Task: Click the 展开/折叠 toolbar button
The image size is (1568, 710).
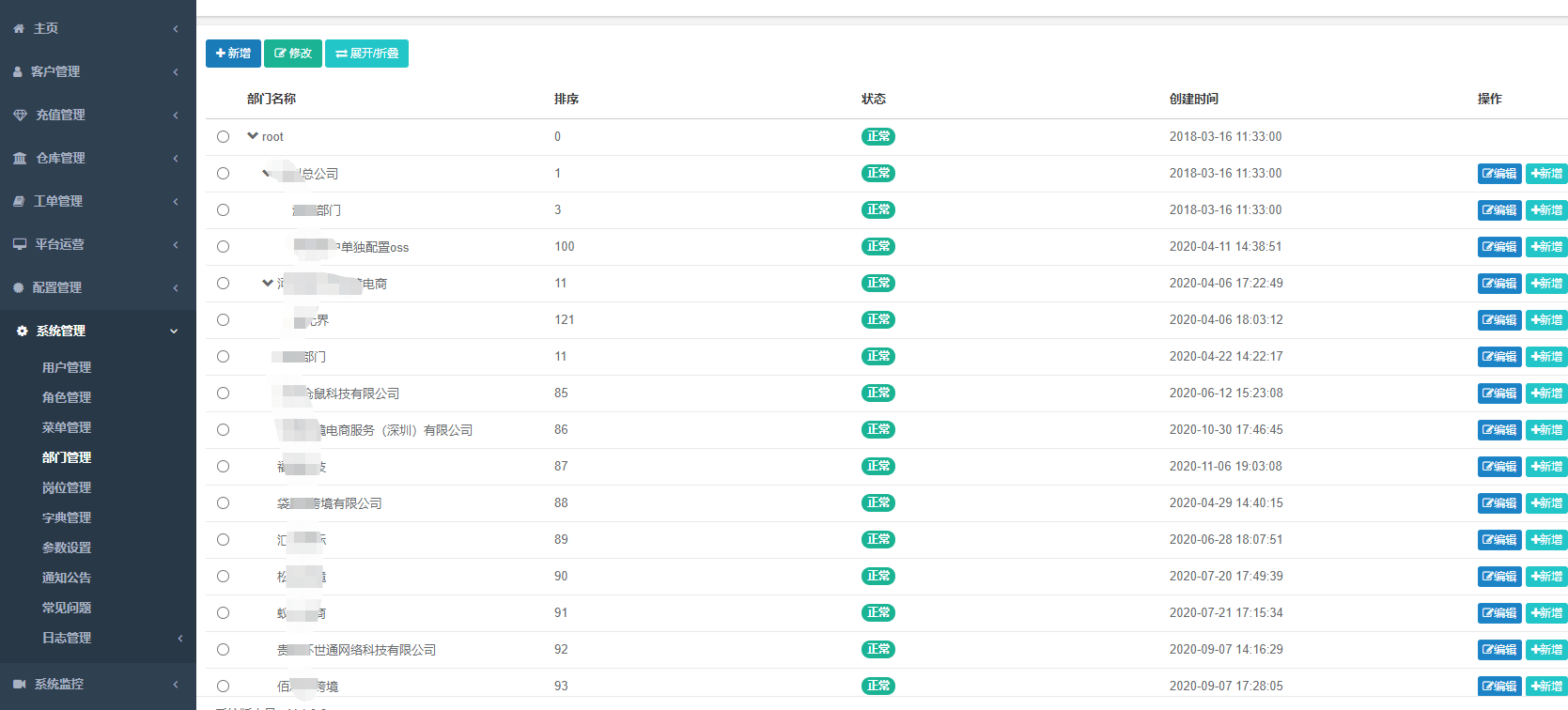Action: (x=366, y=54)
